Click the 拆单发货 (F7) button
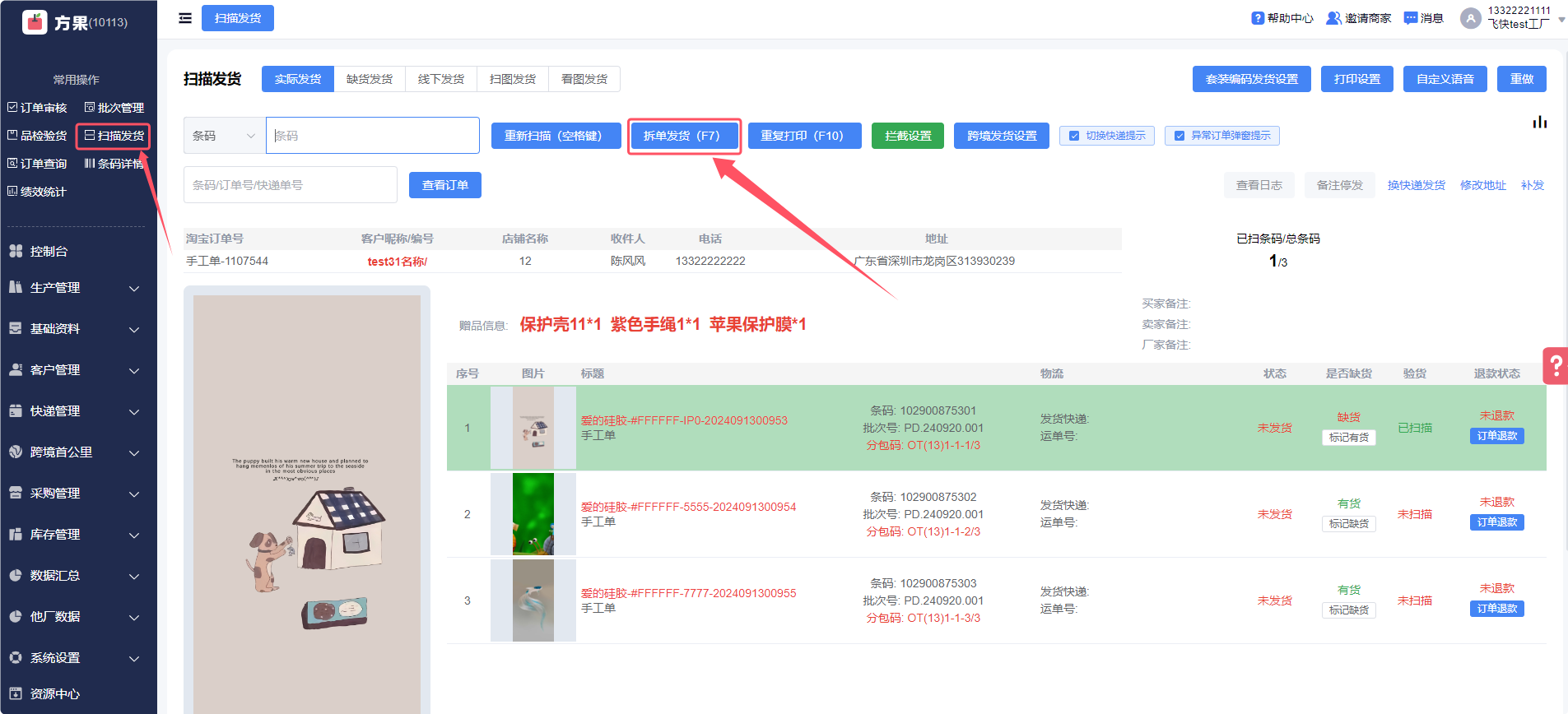This screenshot has width=1568, height=714. point(682,136)
